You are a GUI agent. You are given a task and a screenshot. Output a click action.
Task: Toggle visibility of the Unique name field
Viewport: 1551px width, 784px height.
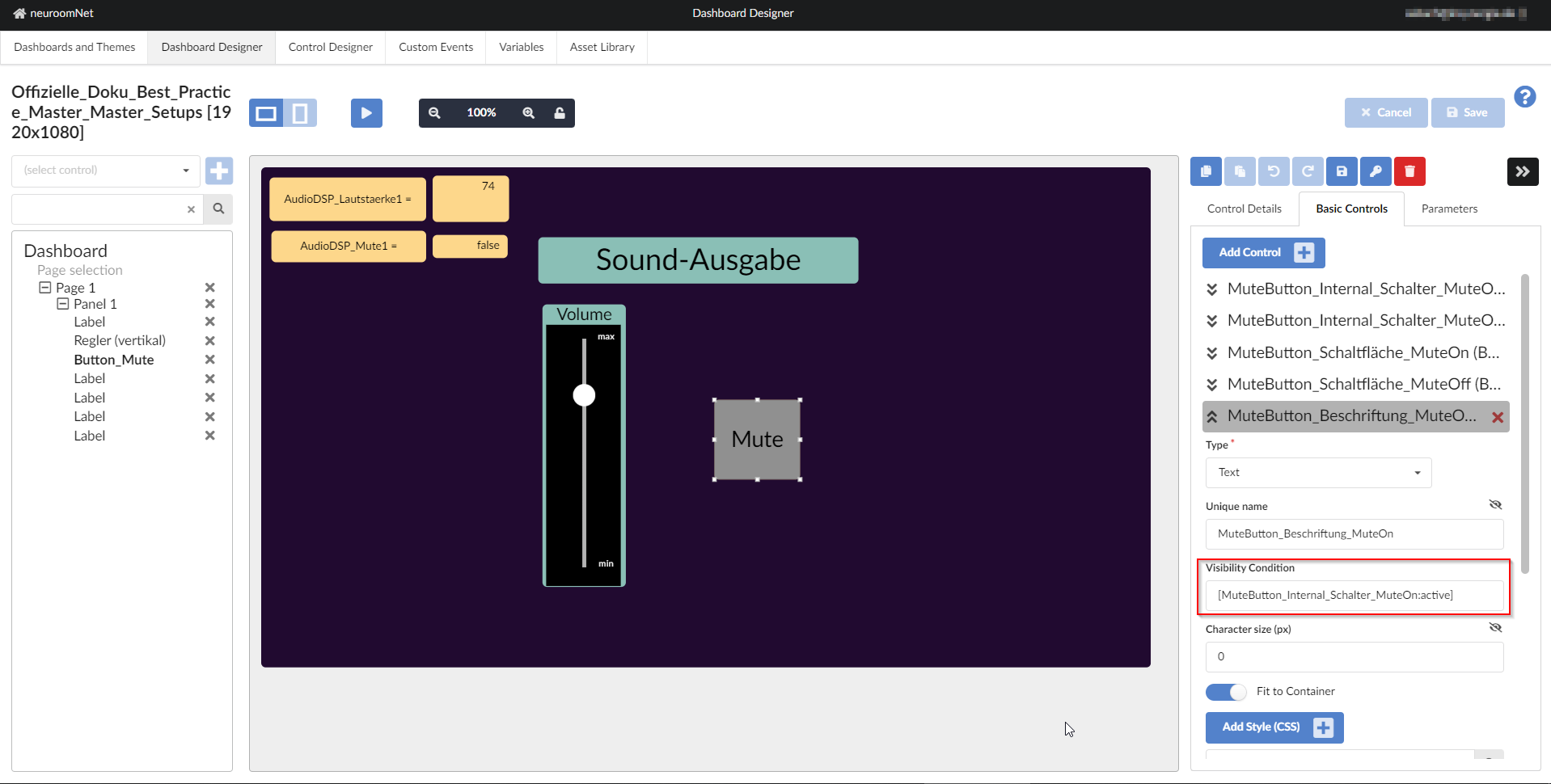(x=1495, y=504)
